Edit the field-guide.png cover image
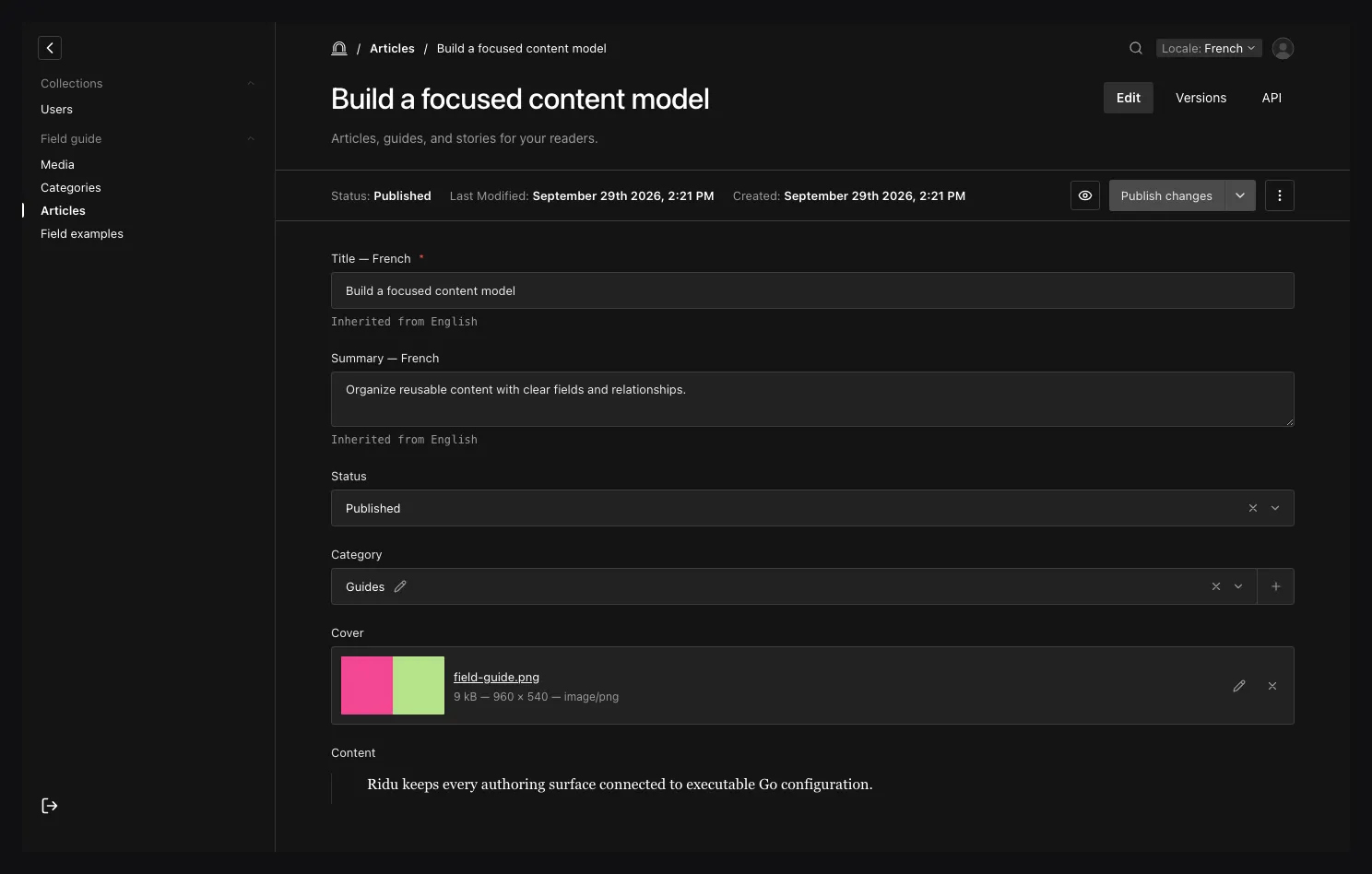Image resolution: width=1372 pixels, height=874 pixels. [x=1239, y=686]
